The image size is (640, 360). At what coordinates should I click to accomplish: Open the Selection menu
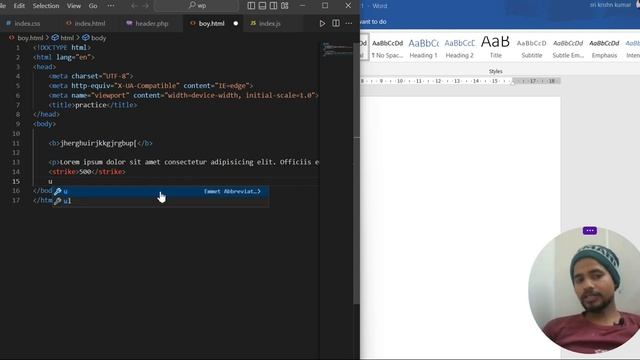click(x=46, y=6)
